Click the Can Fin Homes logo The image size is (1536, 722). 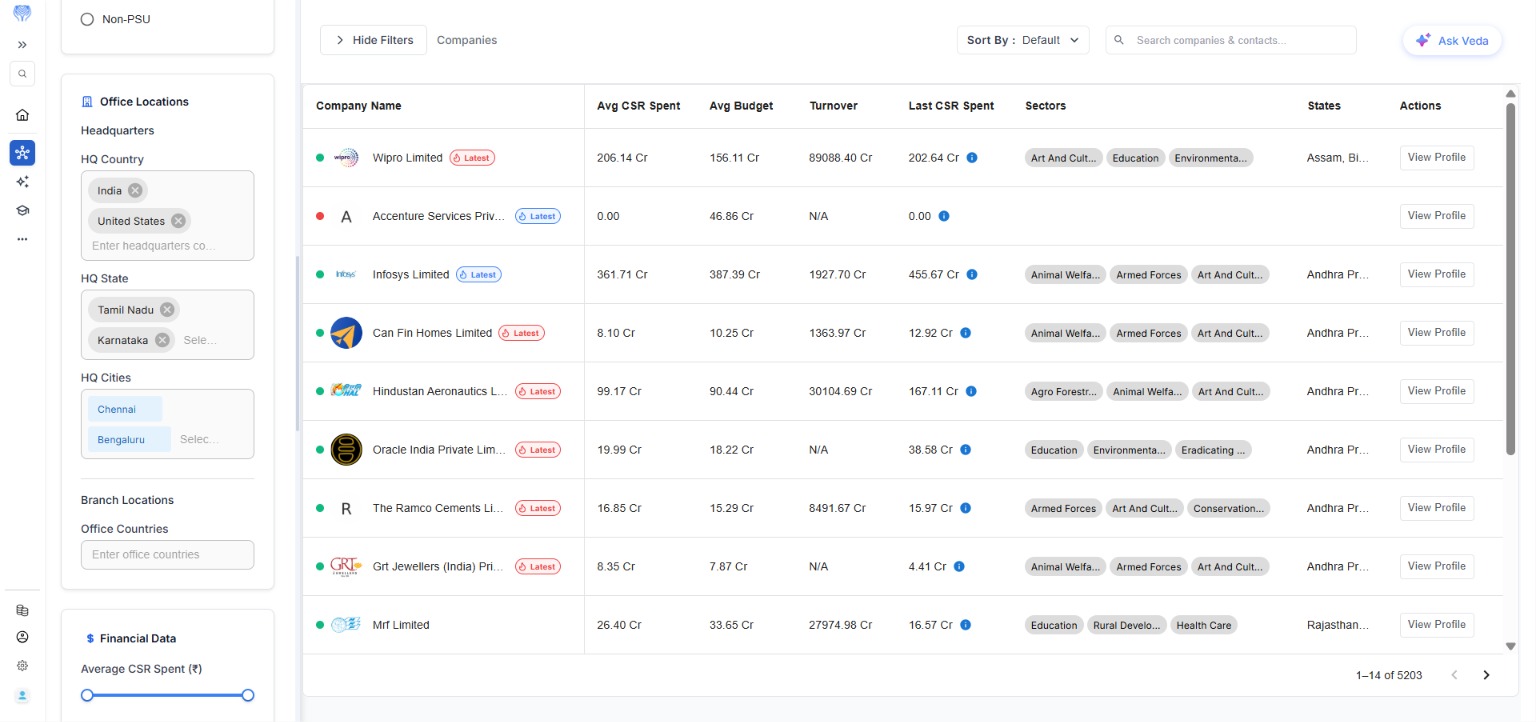346,333
